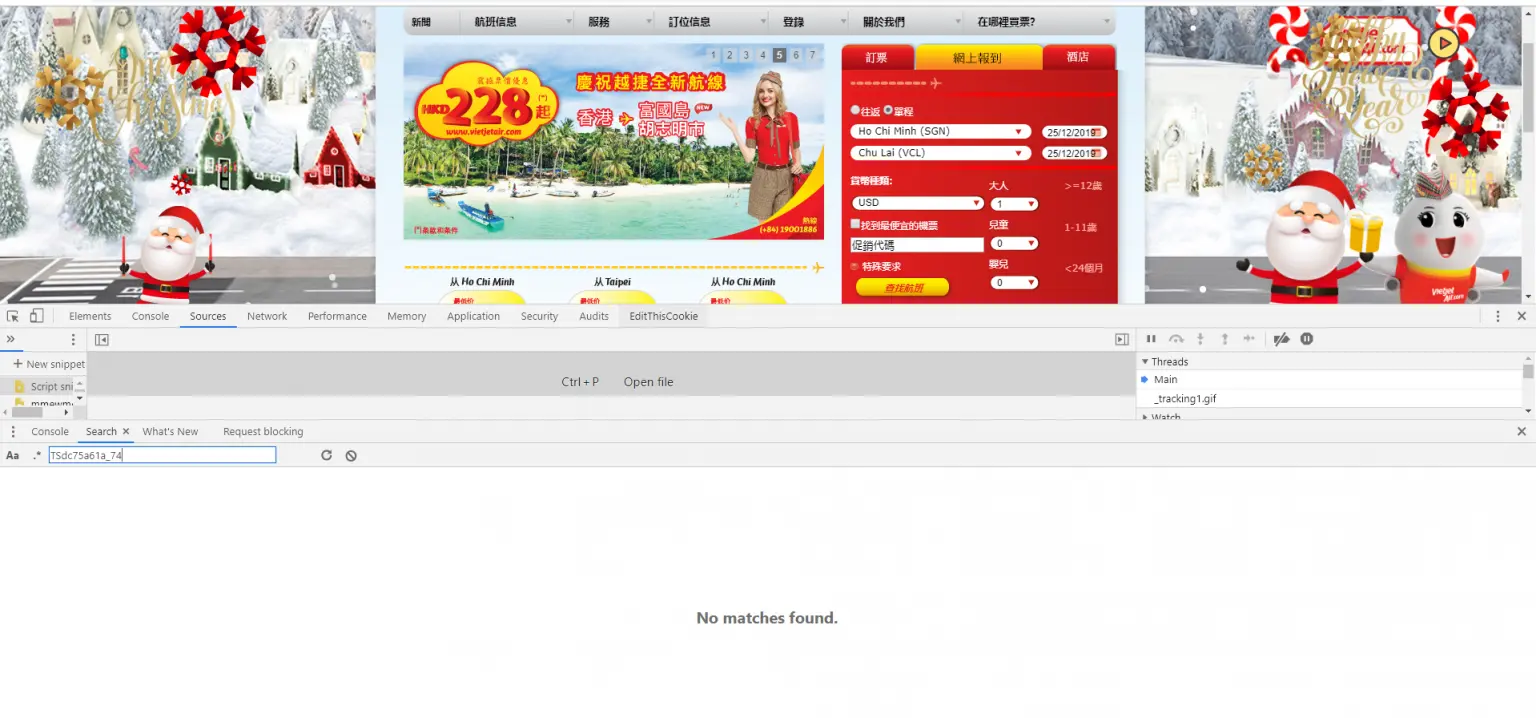Click the webpage vertical scrollbar down arrow
Screen dimensions: 1536x718
click(x=1527, y=297)
